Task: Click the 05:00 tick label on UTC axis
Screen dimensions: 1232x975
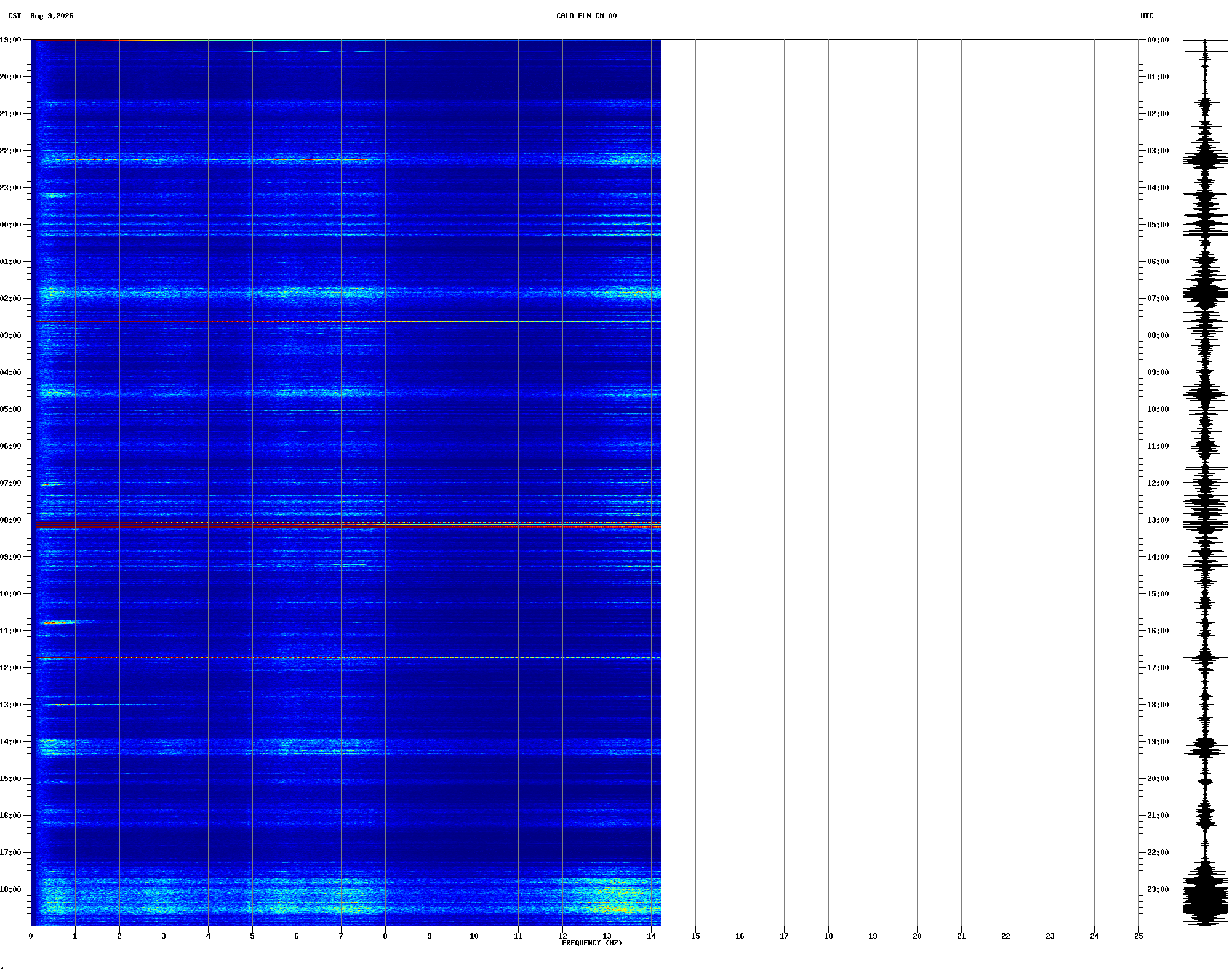Action: coord(1158,225)
